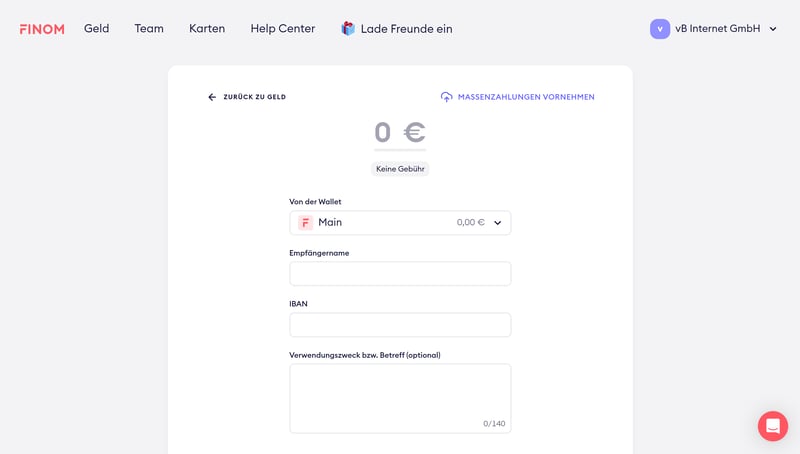Click the FINOM logo
Image resolution: width=800 pixels, height=454 pixels.
pos(42,29)
